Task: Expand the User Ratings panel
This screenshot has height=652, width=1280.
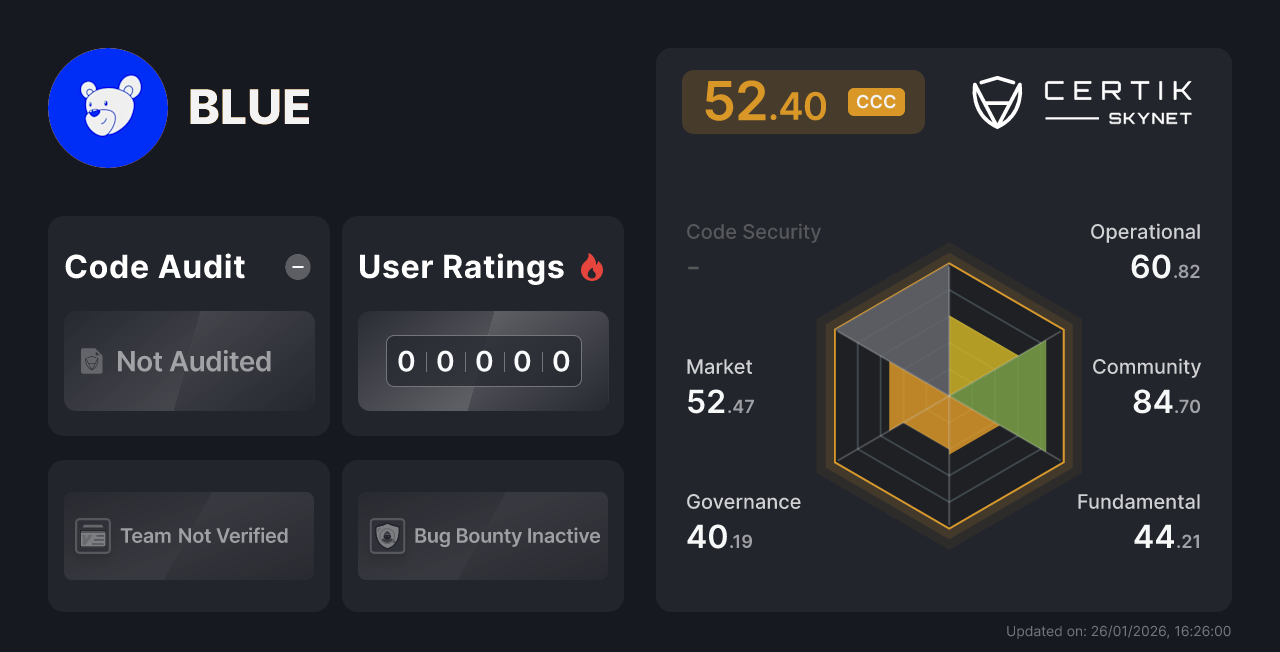Action: tap(483, 325)
